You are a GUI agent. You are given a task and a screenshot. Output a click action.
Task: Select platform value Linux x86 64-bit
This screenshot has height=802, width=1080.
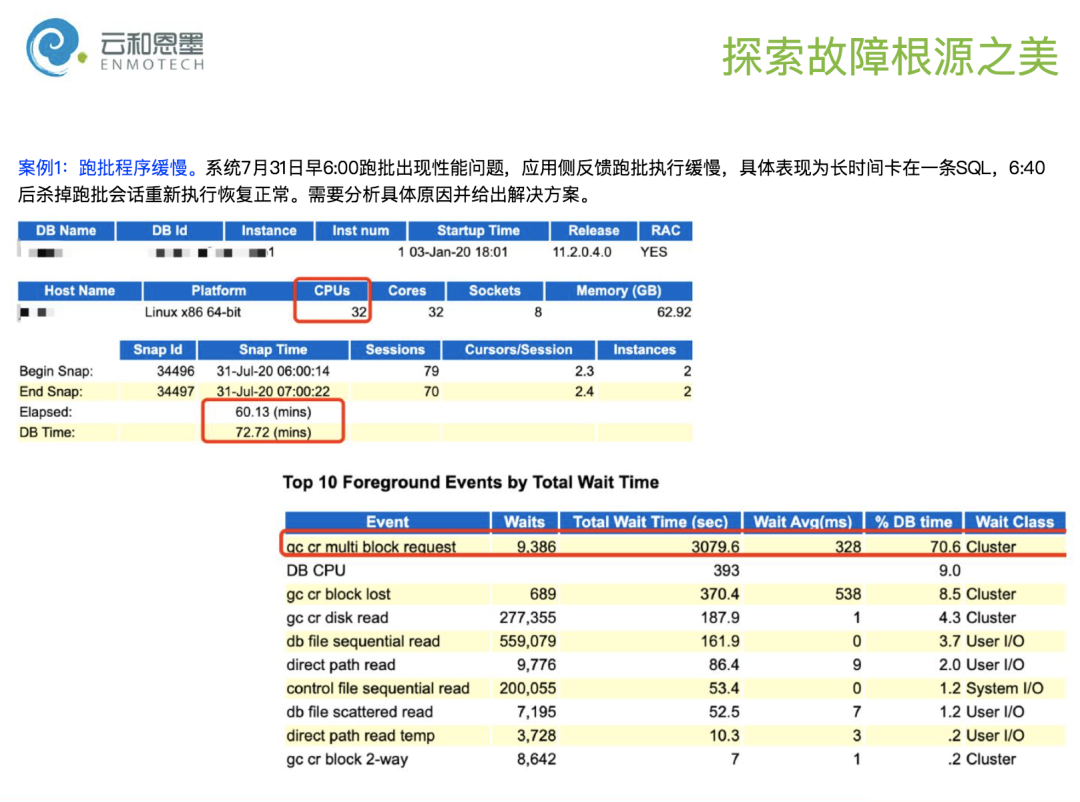tap(193, 312)
